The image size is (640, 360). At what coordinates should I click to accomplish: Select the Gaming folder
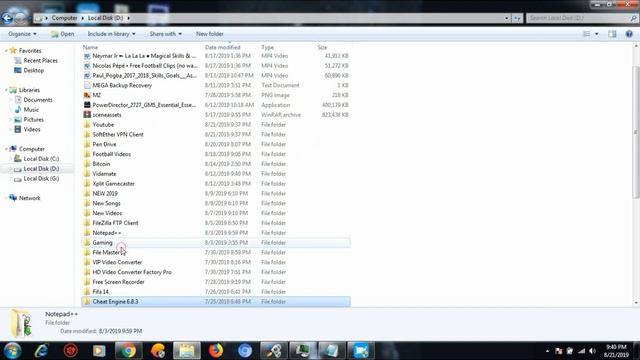pyautogui.click(x=102, y=242)
